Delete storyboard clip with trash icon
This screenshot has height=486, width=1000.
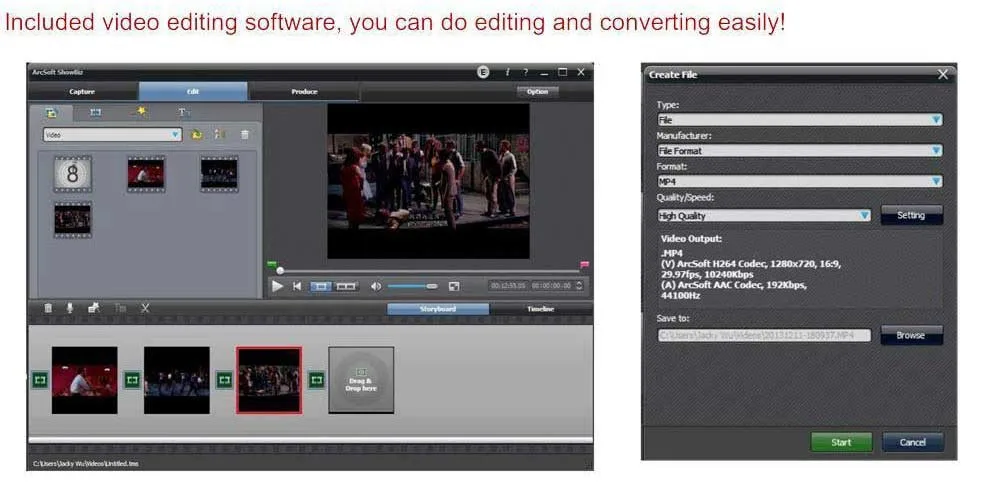click(x=48, y=308)
